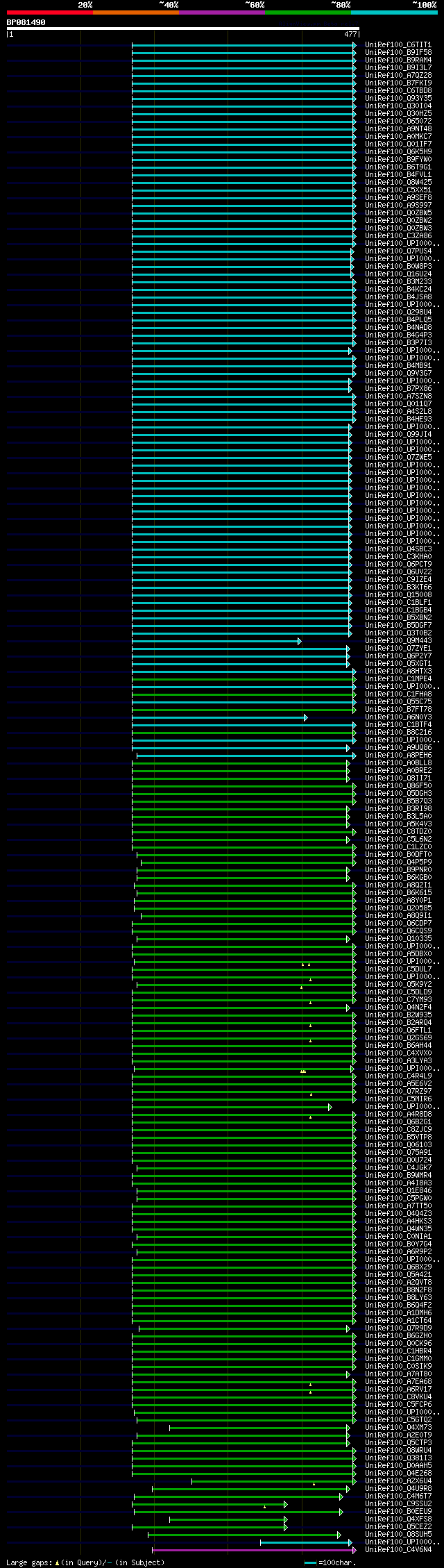Select hit label UniRef100_Q16U24

[398, 274]
